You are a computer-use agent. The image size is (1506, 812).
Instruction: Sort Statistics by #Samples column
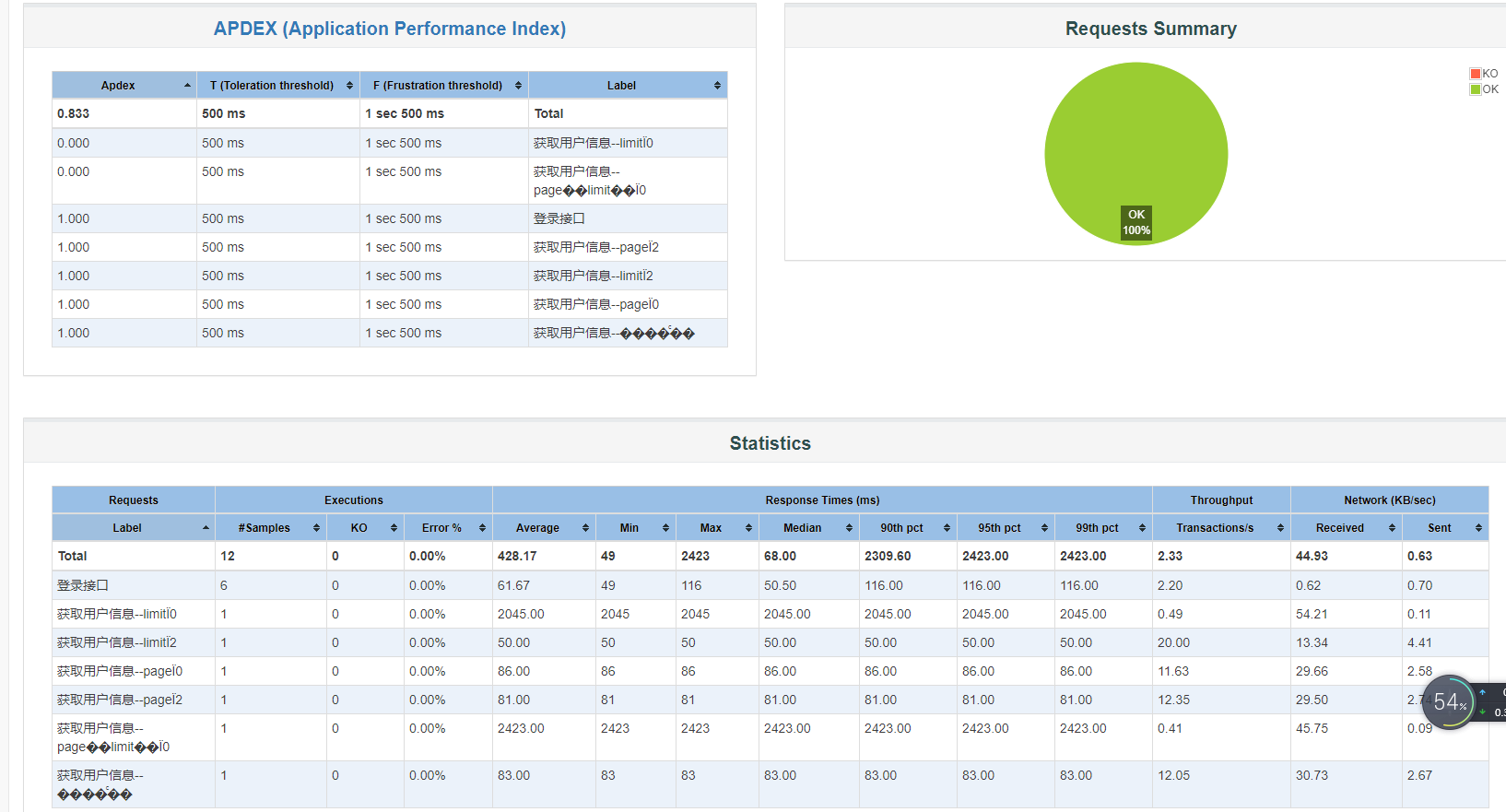(x=270, y=527)
